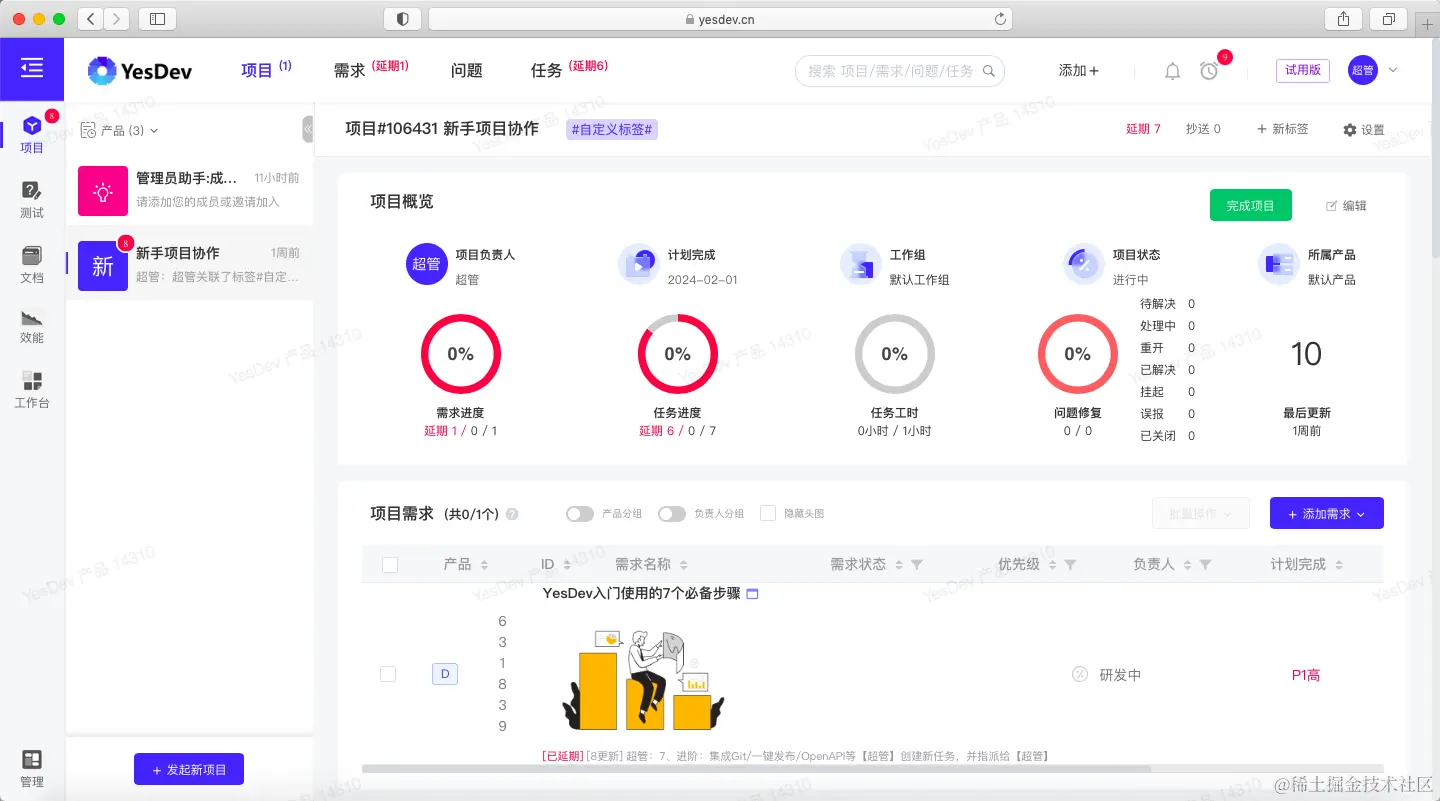The image size is (1440, 801).
Task: Click the 工作组 icon
Action: click(860, 264)
